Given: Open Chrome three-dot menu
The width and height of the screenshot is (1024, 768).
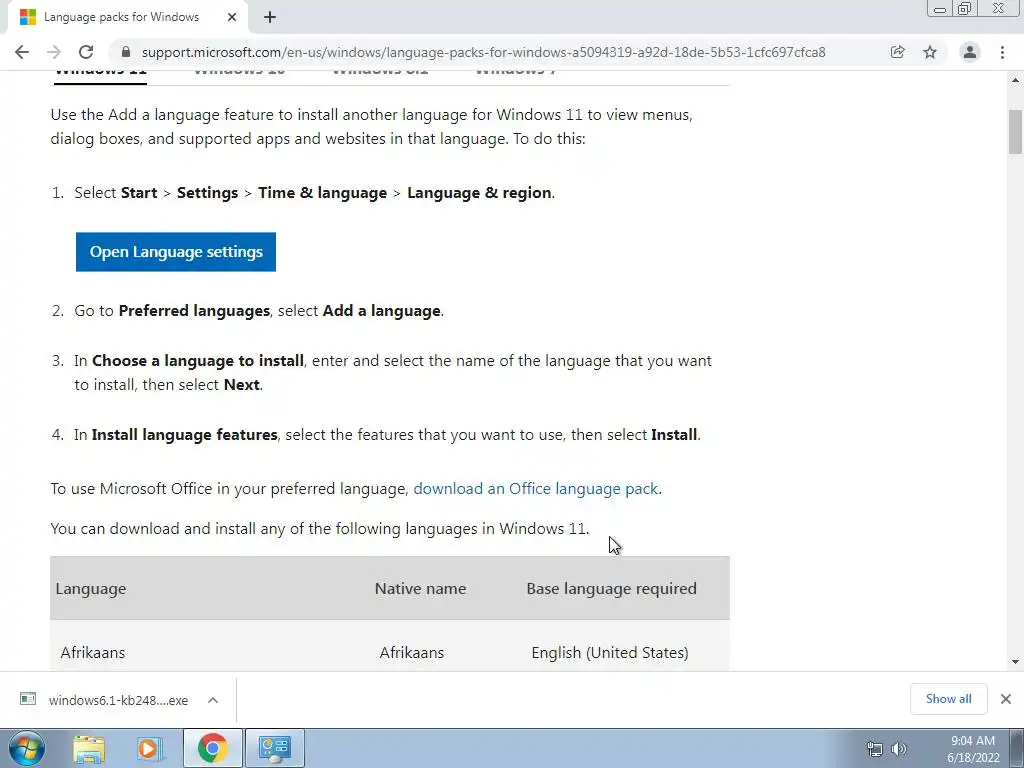Looking at the screenshot, I should click(1002, 52).
